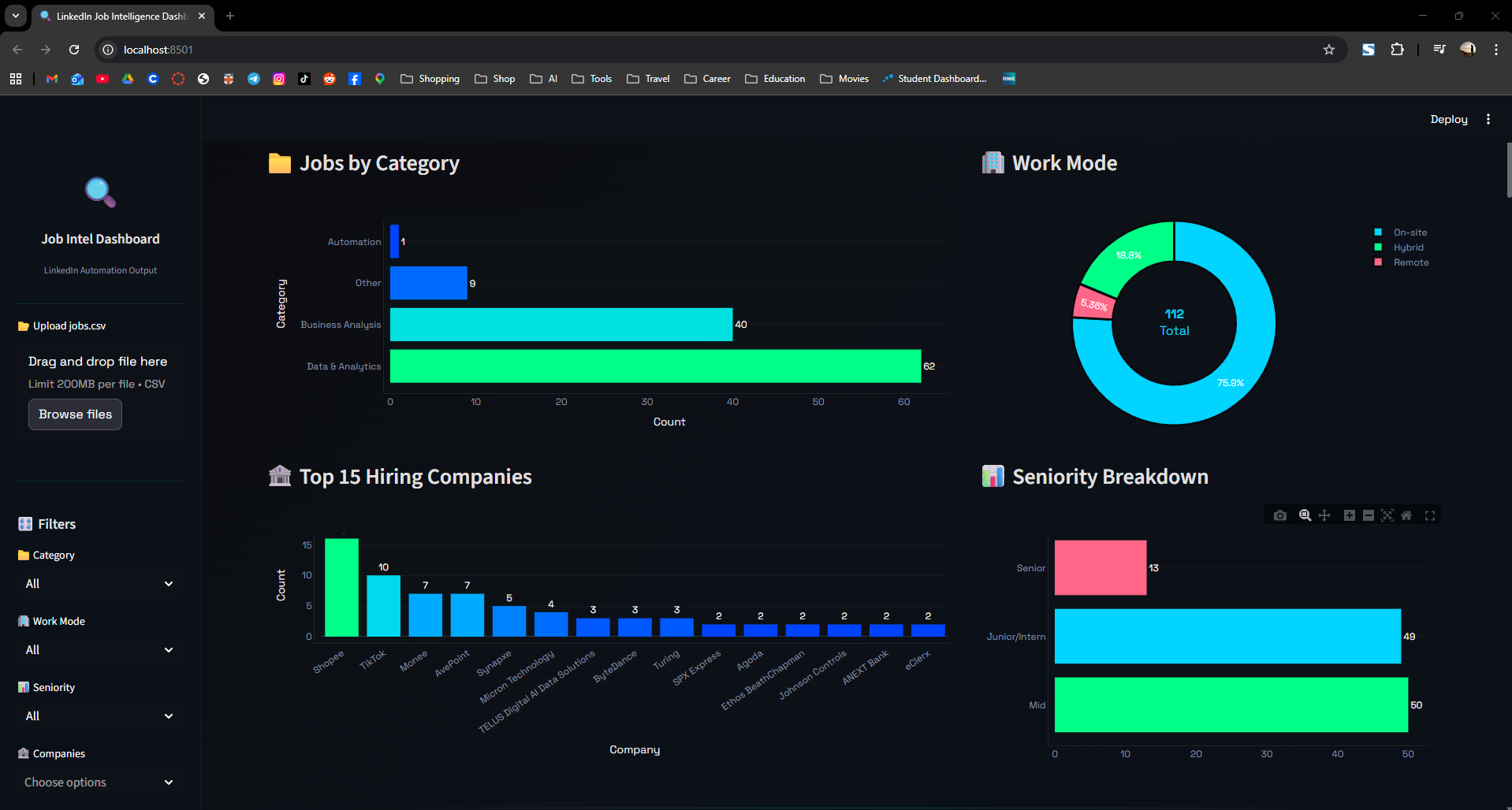This screenshot has width=1512, height=810.
Task: Reload the localhost page
Action: 74,50
